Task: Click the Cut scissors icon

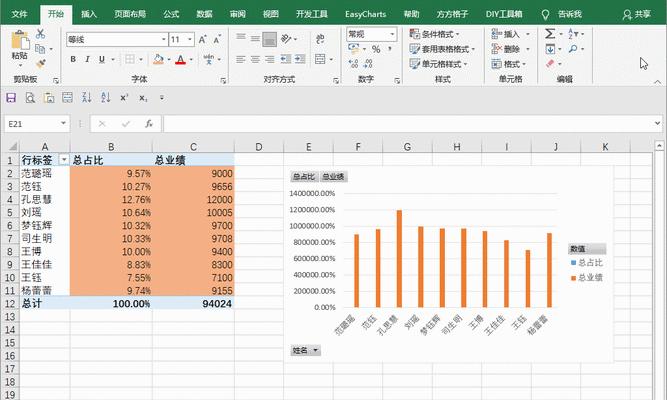Action: (x=40, y=34)
